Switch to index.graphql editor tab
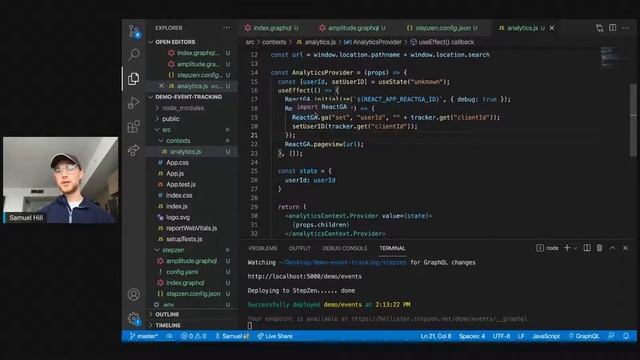The height and width of the screenshot is (360, 640). (x=272, y=28)
